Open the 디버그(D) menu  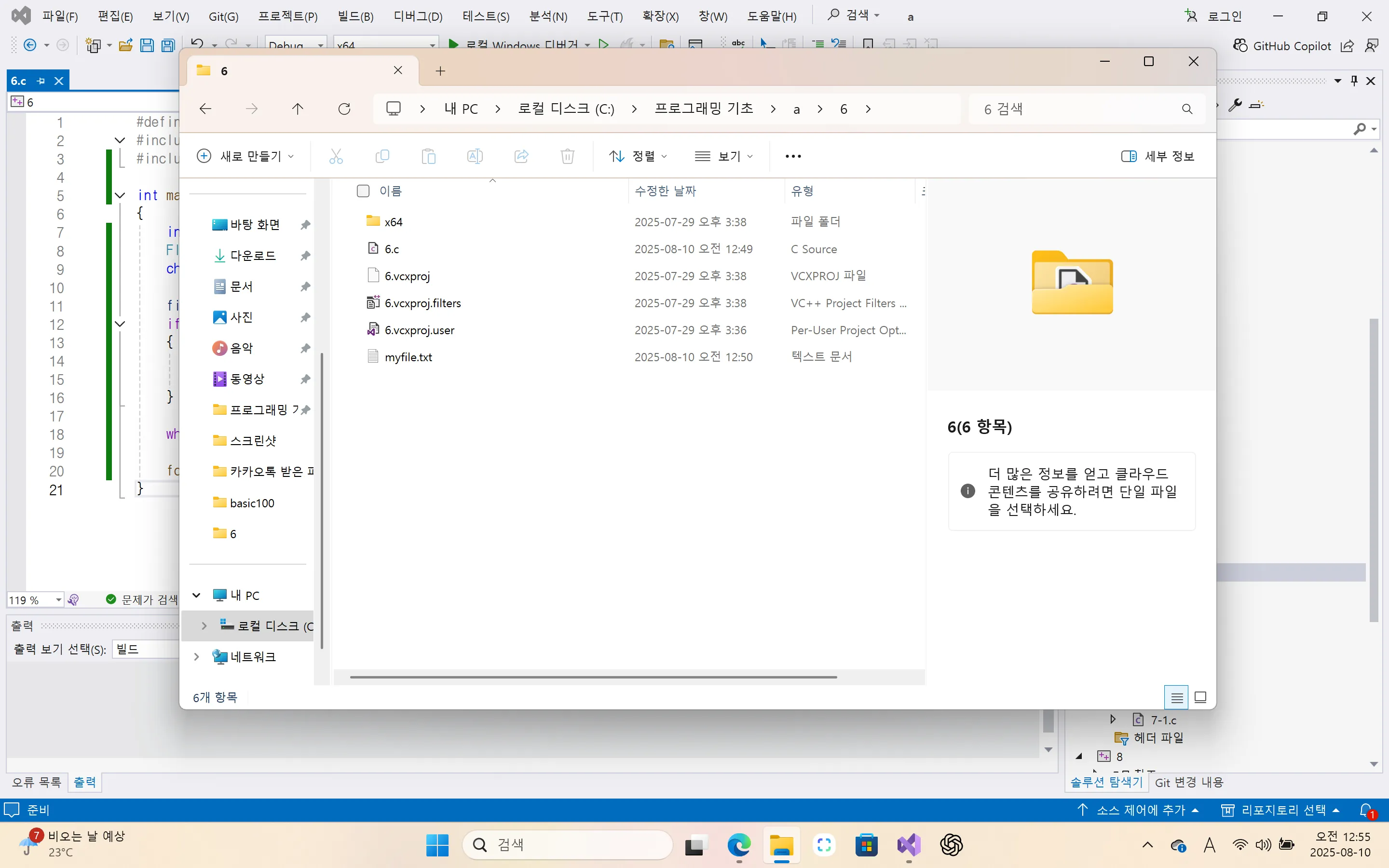[418, 16]
